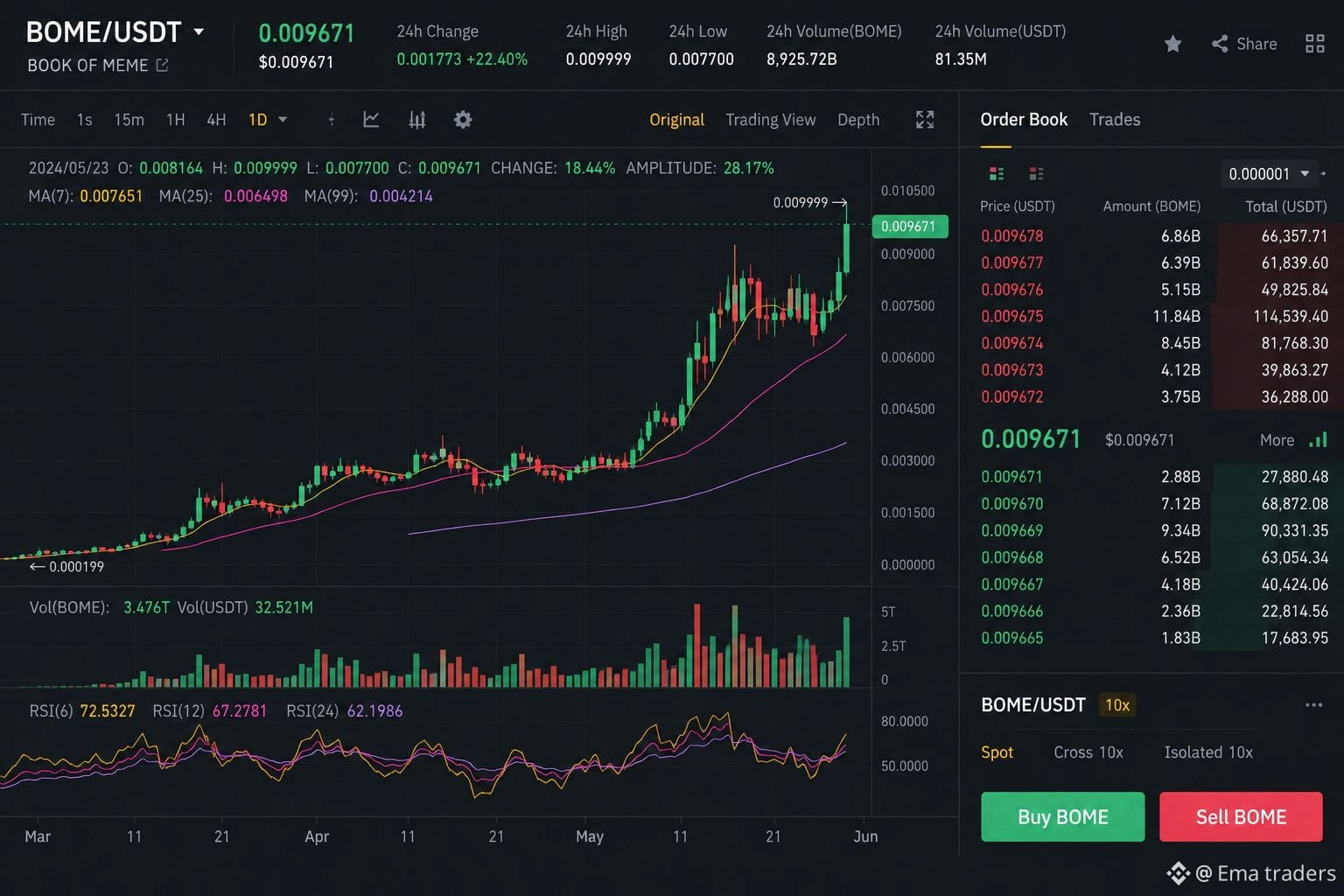1344x896 pixels.
Task: Show combined buy and sell order book view
Action: [997, 173]
